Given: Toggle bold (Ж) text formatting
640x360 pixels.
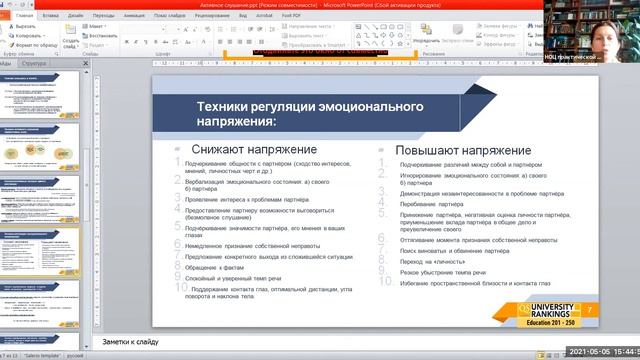Looking at the screenshot, I should point(127,42).
